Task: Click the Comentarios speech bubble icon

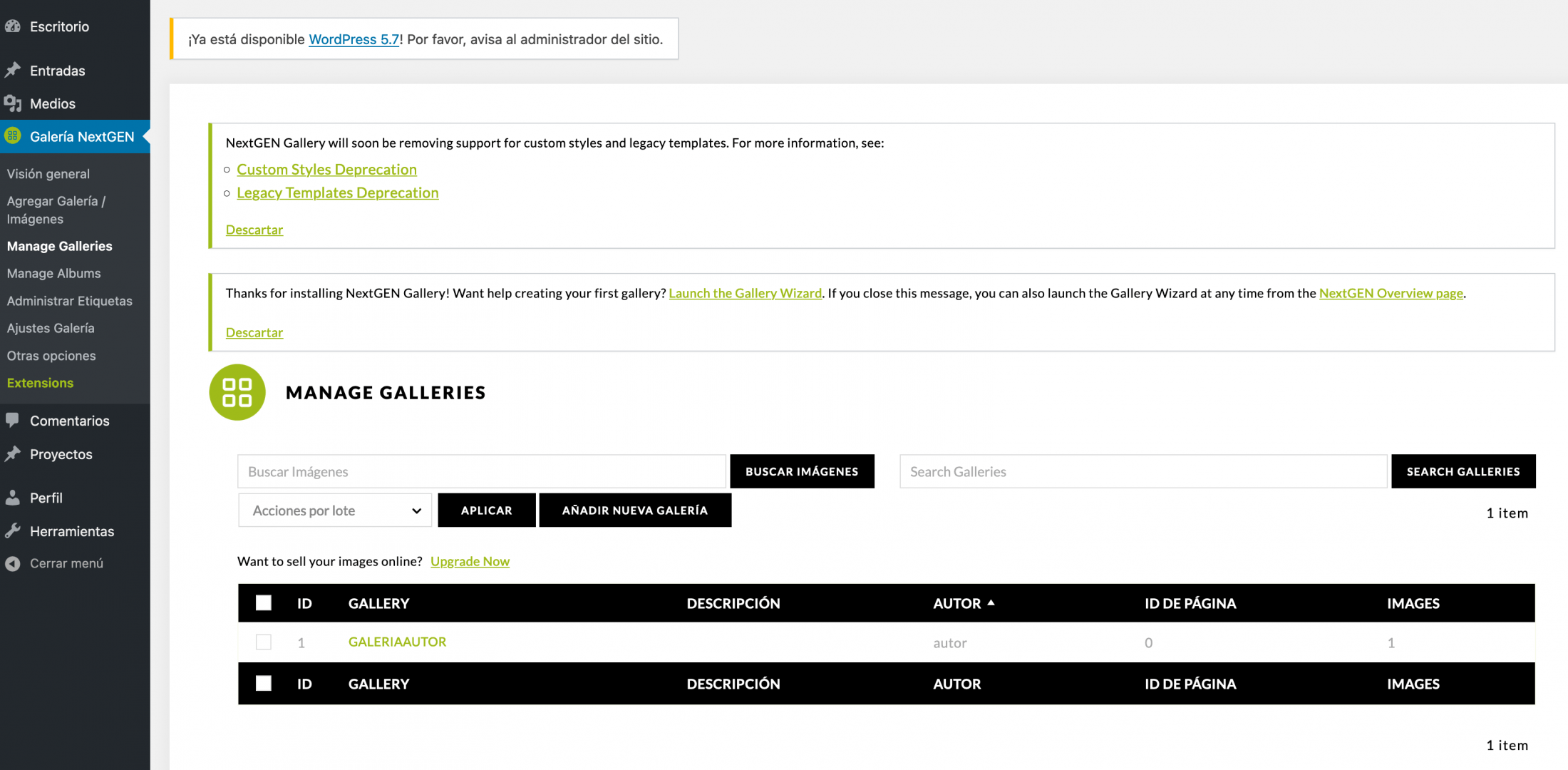Action: click(12, 420)
